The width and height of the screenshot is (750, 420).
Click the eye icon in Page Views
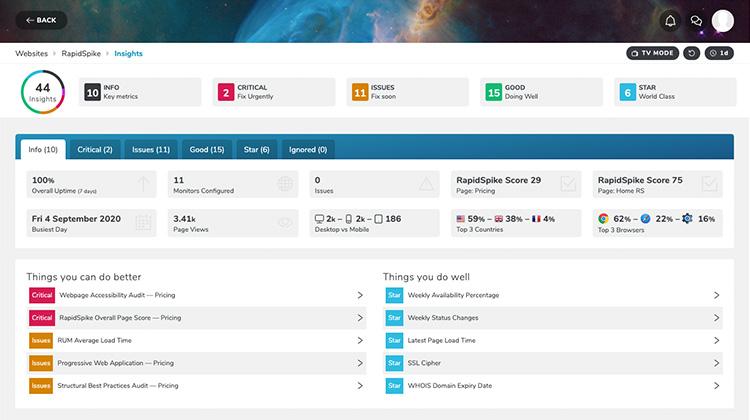[285, 222]
